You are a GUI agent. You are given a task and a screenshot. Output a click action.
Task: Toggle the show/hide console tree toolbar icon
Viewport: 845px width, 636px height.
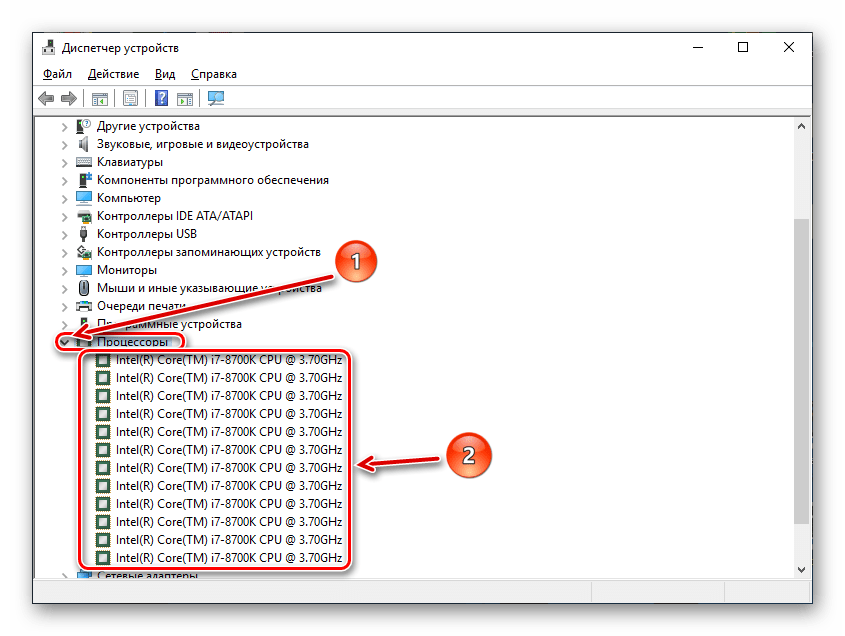[100, 99]
